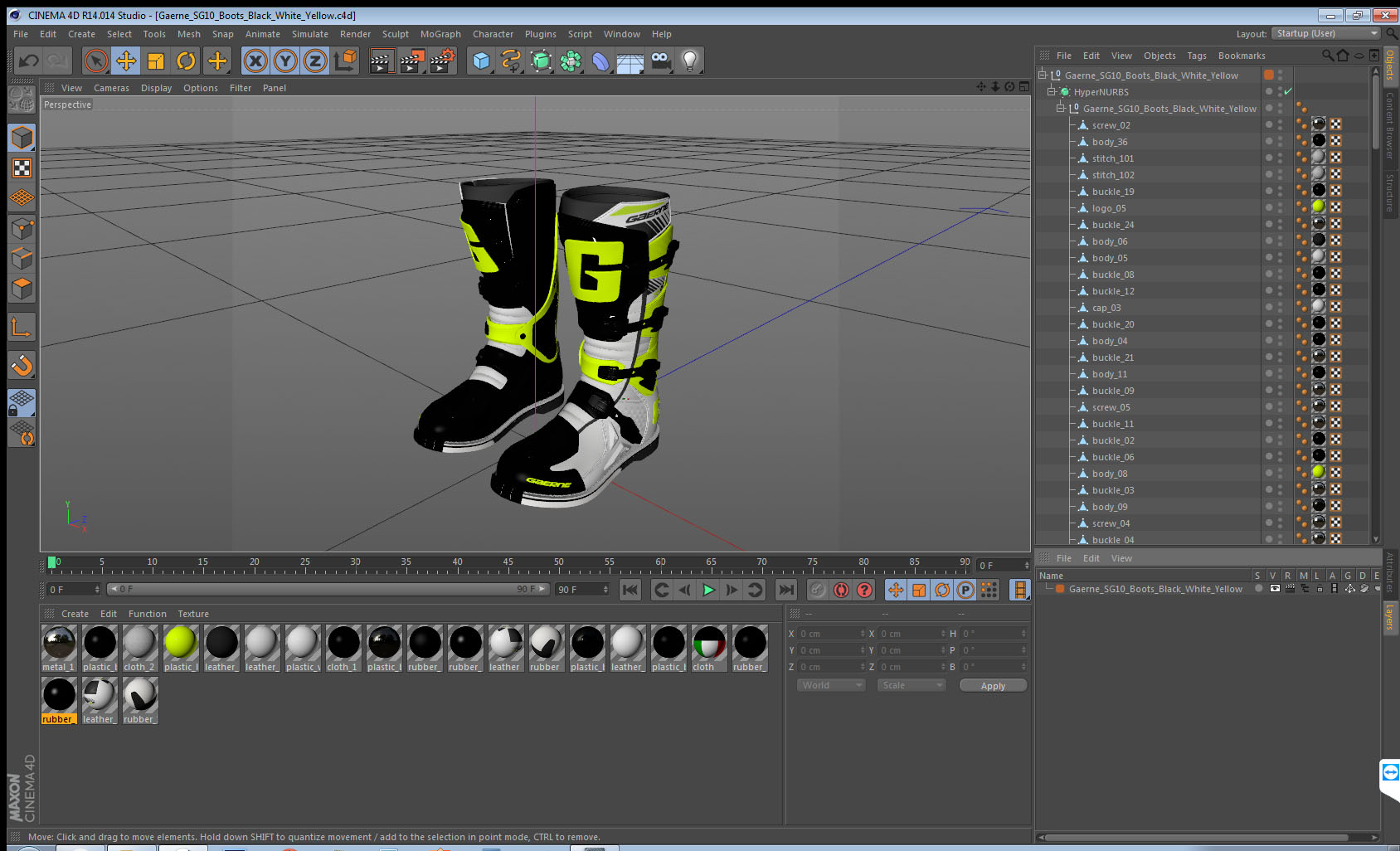This screenshot has height=851, width=1400.
Task: Add a camera object
Action: coord(660,61)
